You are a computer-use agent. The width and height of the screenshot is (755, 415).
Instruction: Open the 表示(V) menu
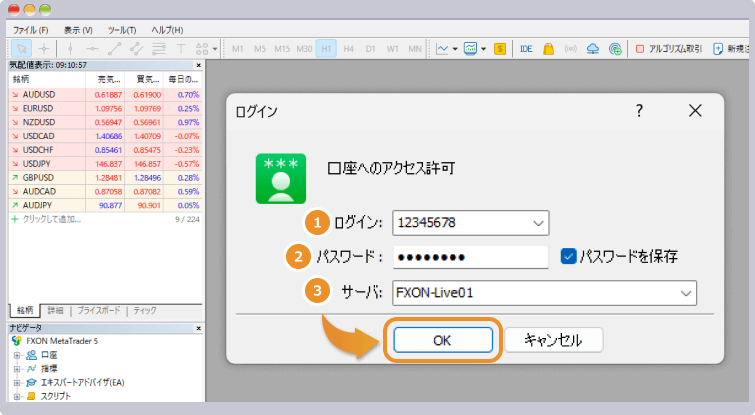click(78, 30)
